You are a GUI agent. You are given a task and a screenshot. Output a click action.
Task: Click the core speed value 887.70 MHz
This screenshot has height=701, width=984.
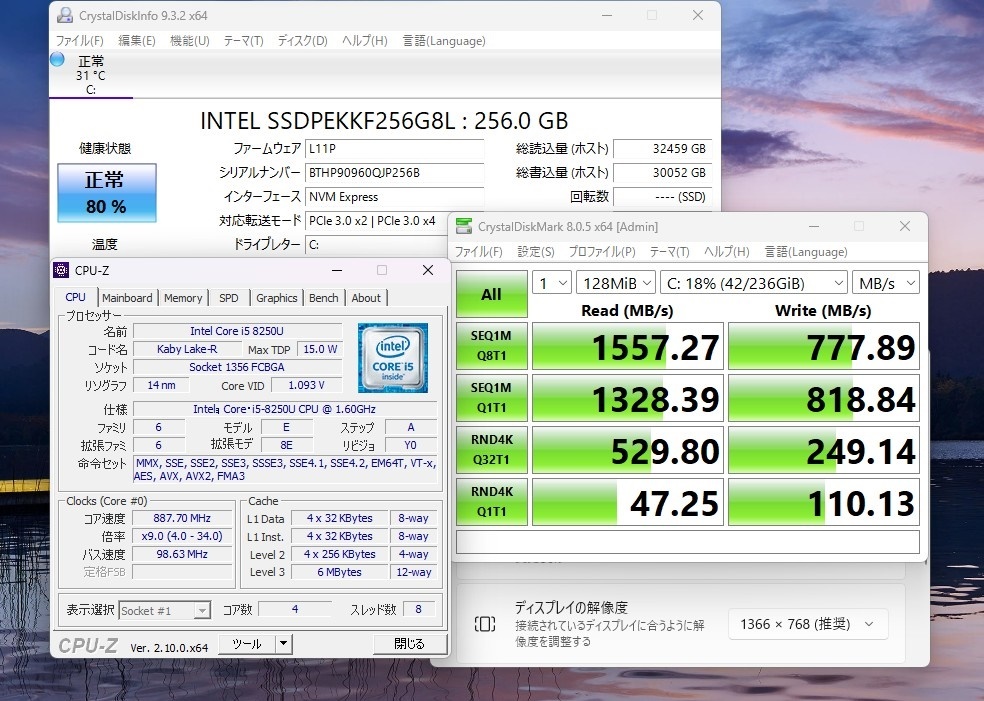[x=182, y=518]
